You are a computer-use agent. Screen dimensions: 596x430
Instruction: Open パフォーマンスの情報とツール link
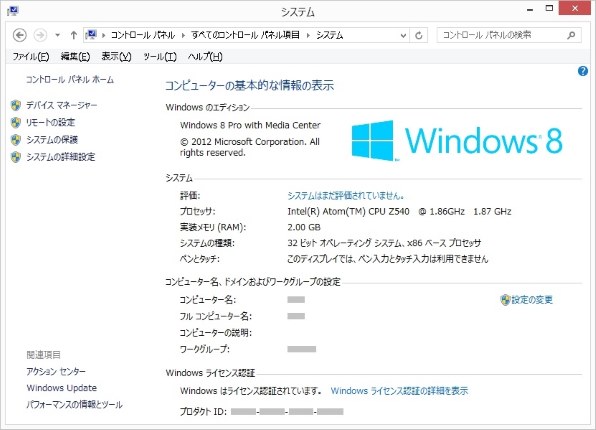point(74,405)
